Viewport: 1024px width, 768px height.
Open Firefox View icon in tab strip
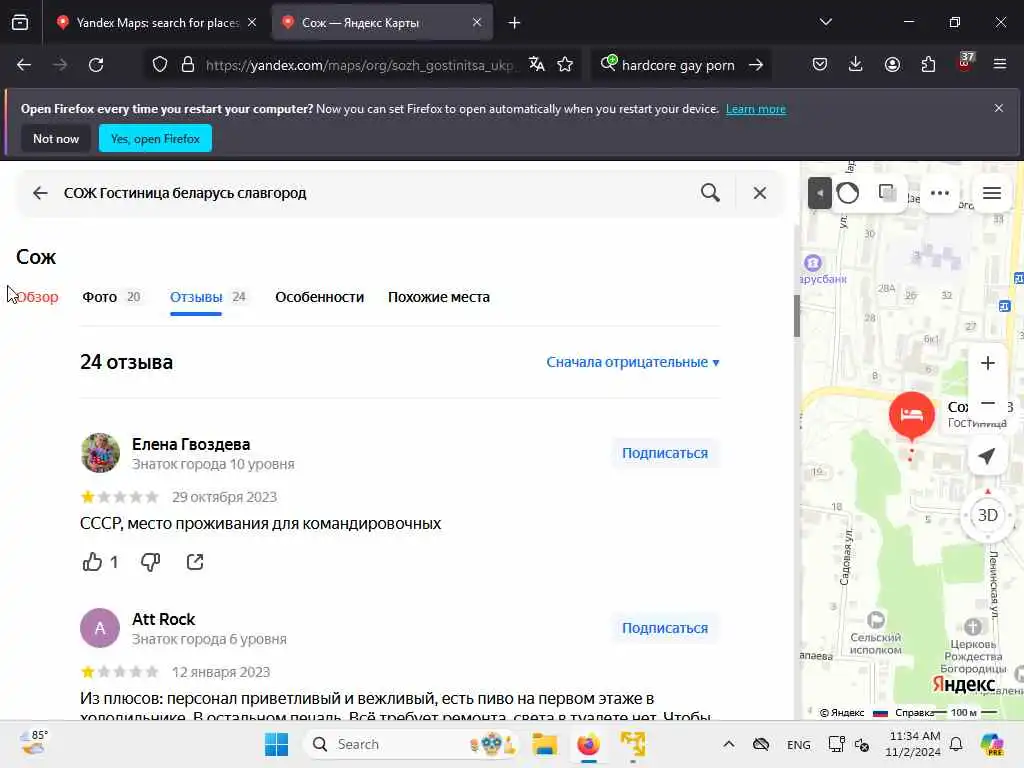(20, 22)
